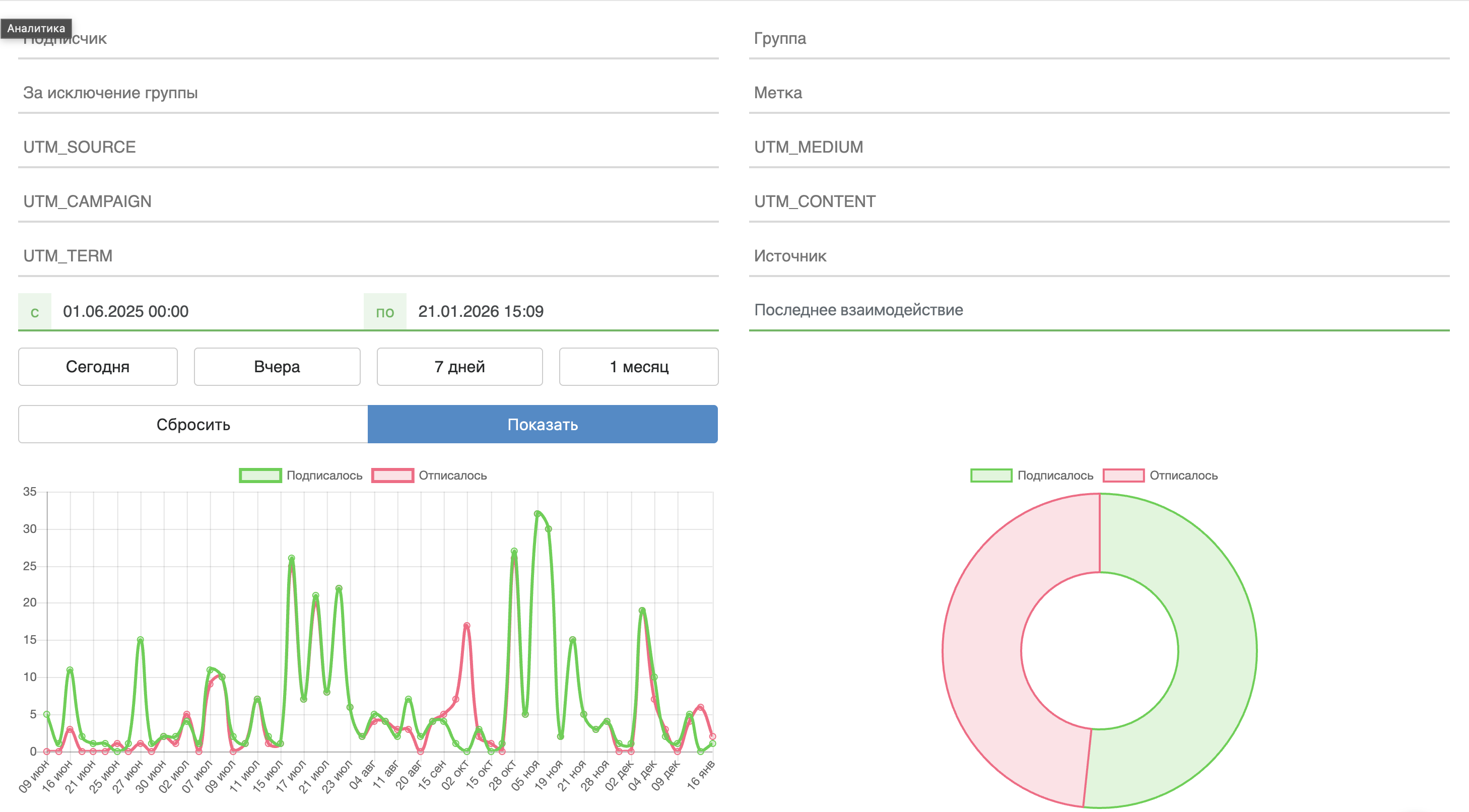Open the Источник dropdown field
The image size is (1469, 812).
pyautogui.click(x=1098, y=256)
